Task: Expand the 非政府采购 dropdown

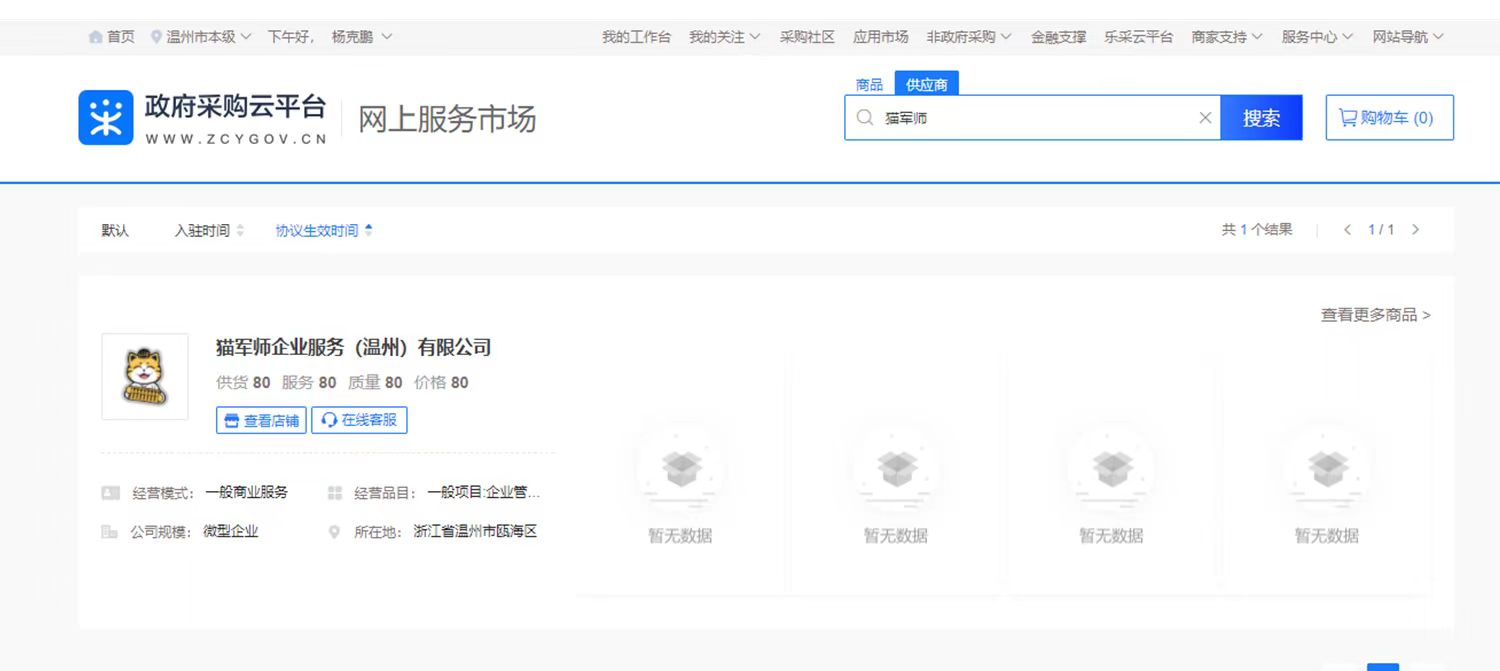Action: tap(1006, 37)
